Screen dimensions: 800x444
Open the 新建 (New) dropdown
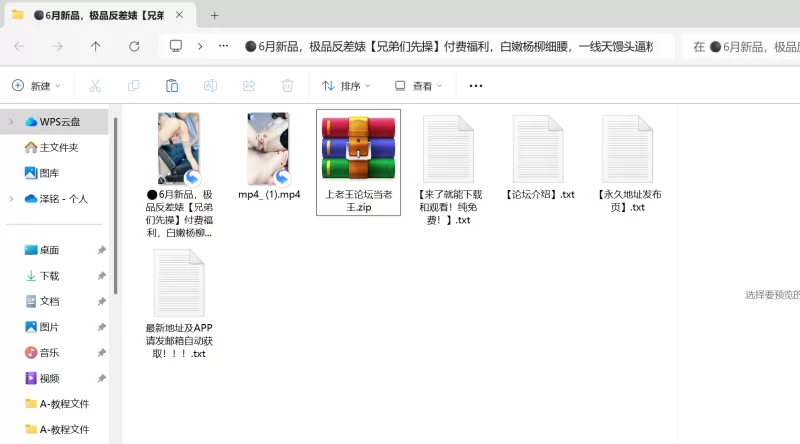tap(36, 86)
